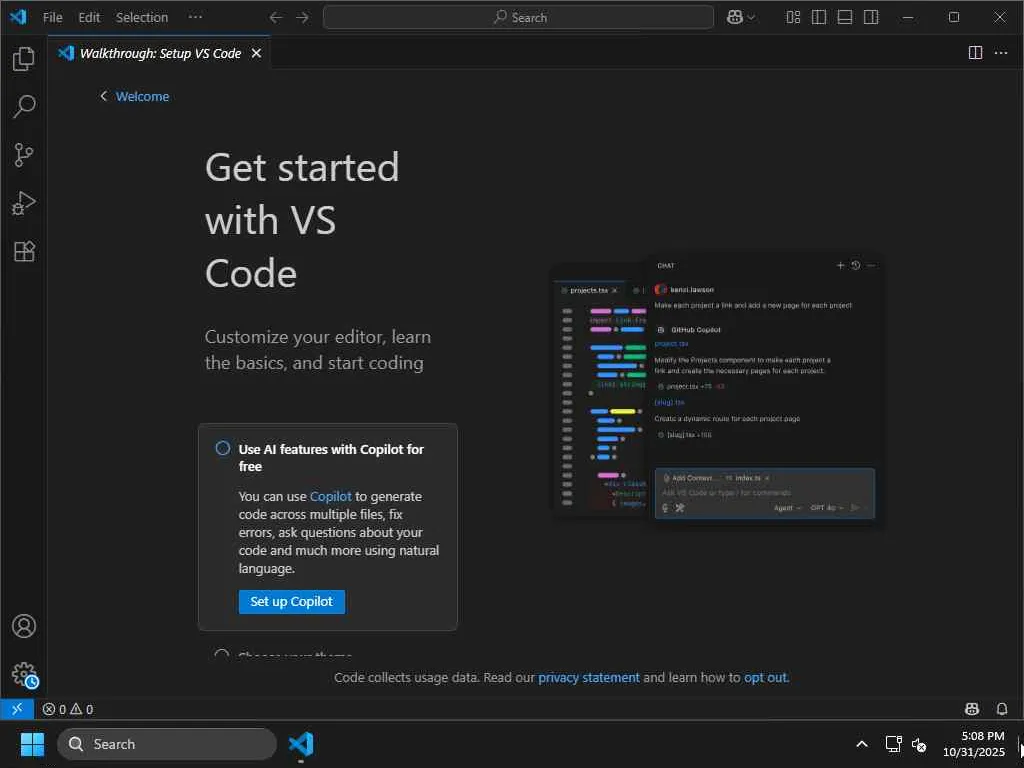Open Copilot status icon in status bar
This screenshot has width=1024, height=768.
[x=972, y=709]
